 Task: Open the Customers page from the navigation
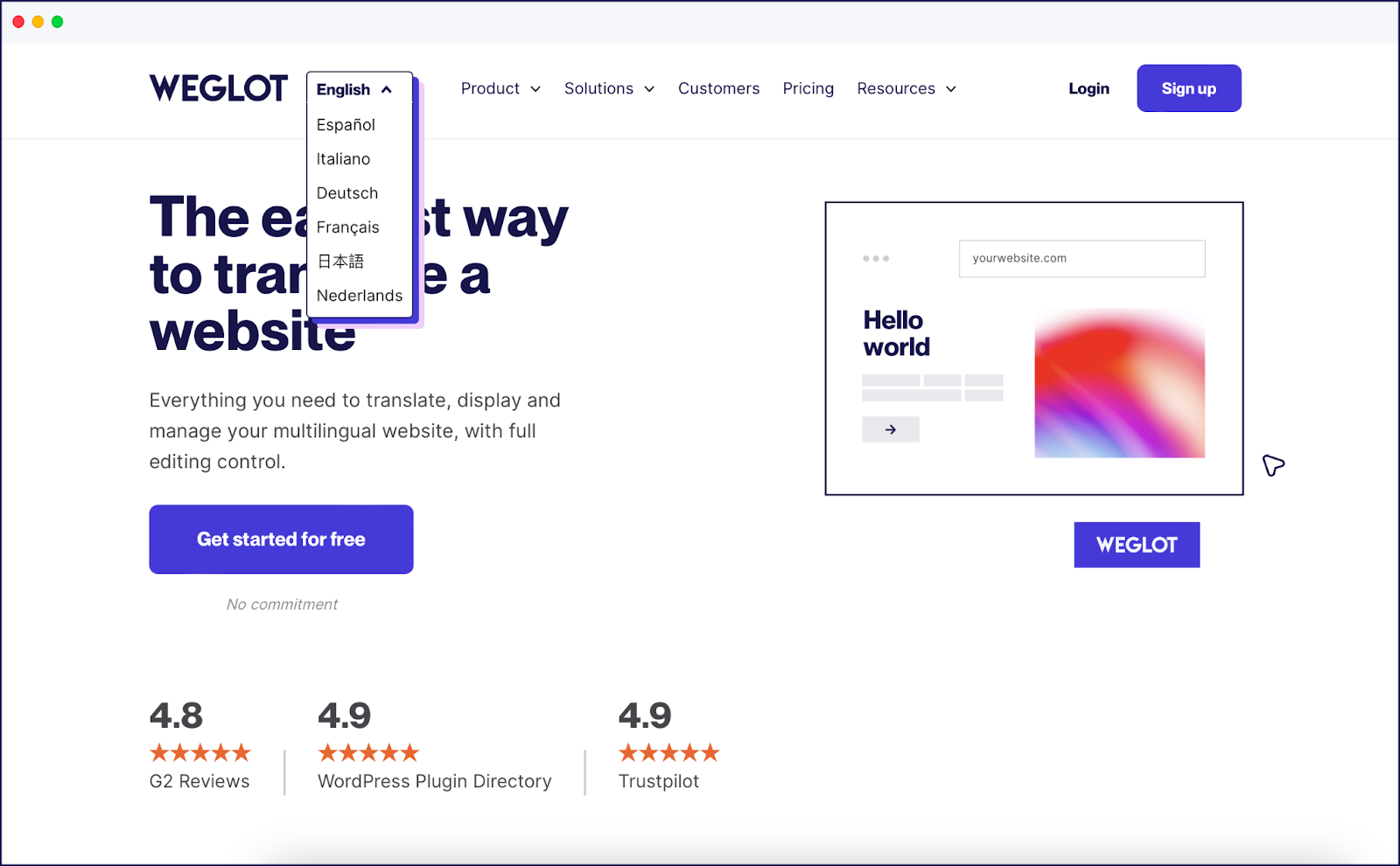click(717, 88)
